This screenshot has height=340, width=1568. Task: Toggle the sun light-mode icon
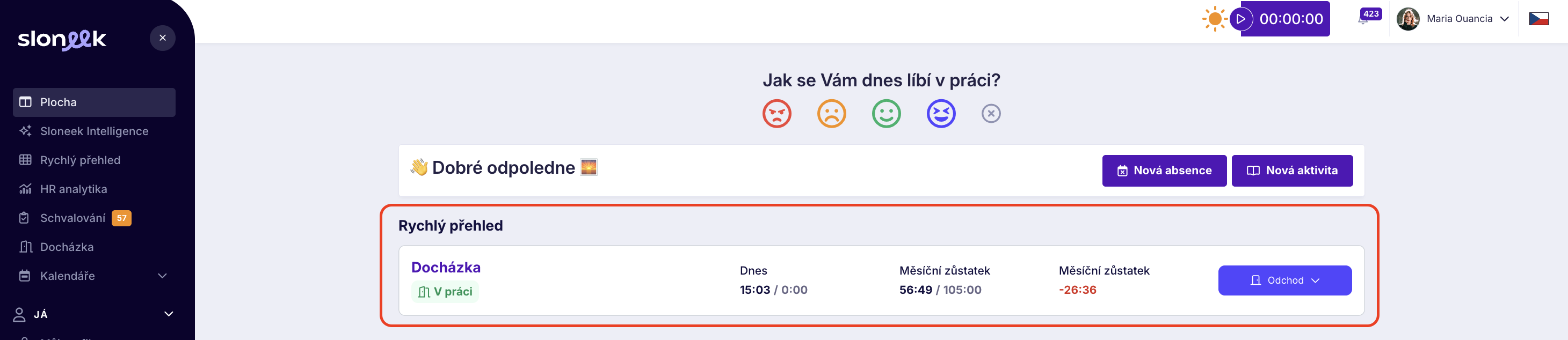1214,19
